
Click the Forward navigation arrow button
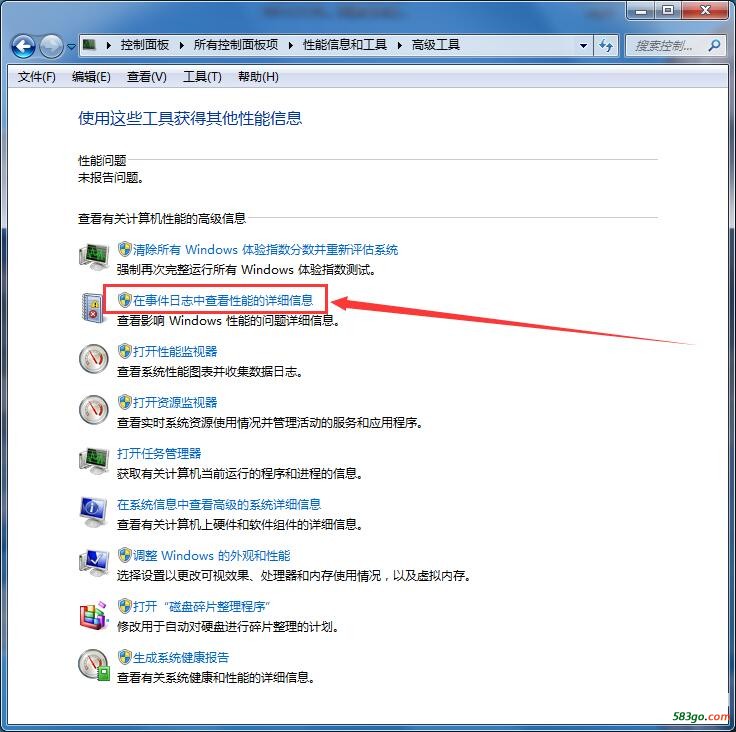pyautogui.click(x=51, y=46)
